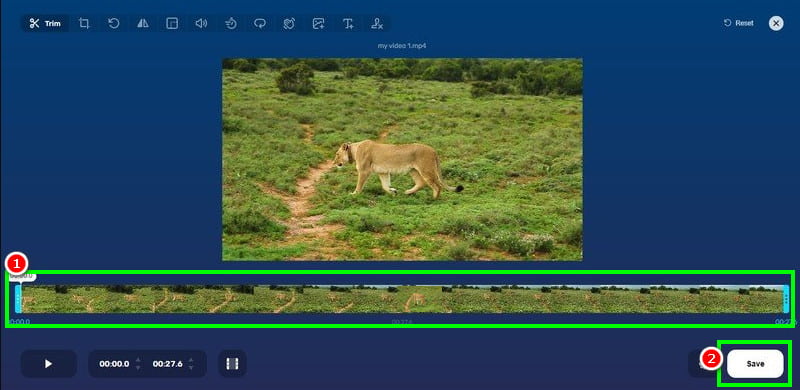Image resolution: width=800 pixels, height=390 pixels.
Task: Click the lioness video preview
Action: 402,159
